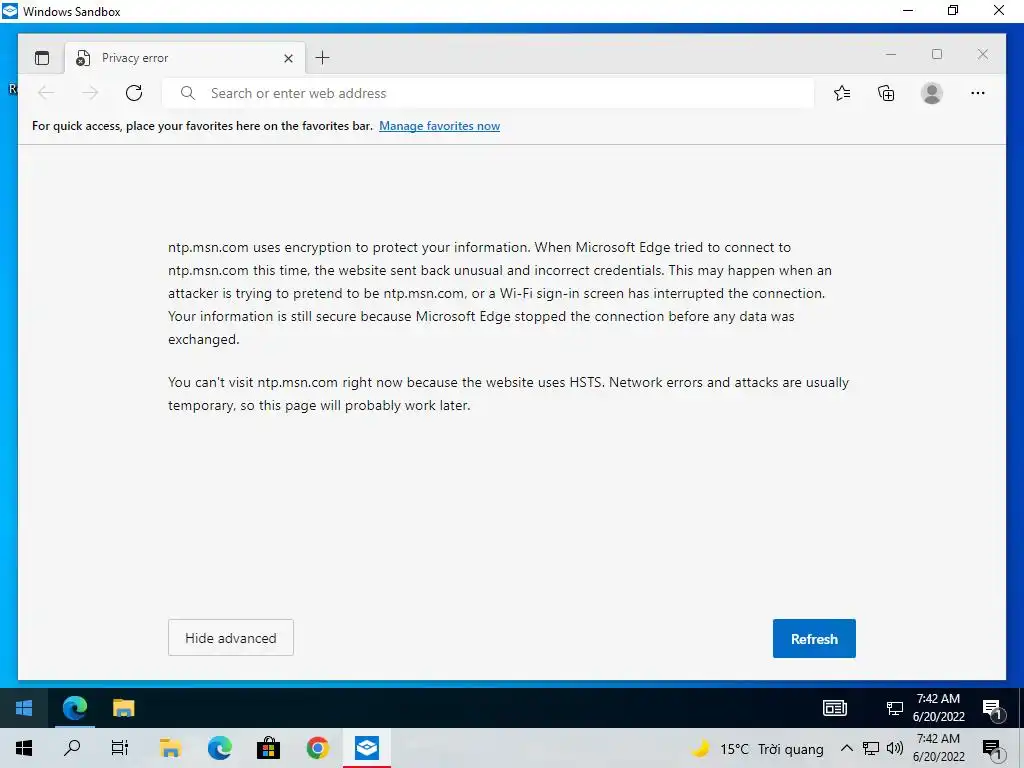Open host notification center icon
The width and height of the screenshot is (1024, 768).
pos(993,750)
